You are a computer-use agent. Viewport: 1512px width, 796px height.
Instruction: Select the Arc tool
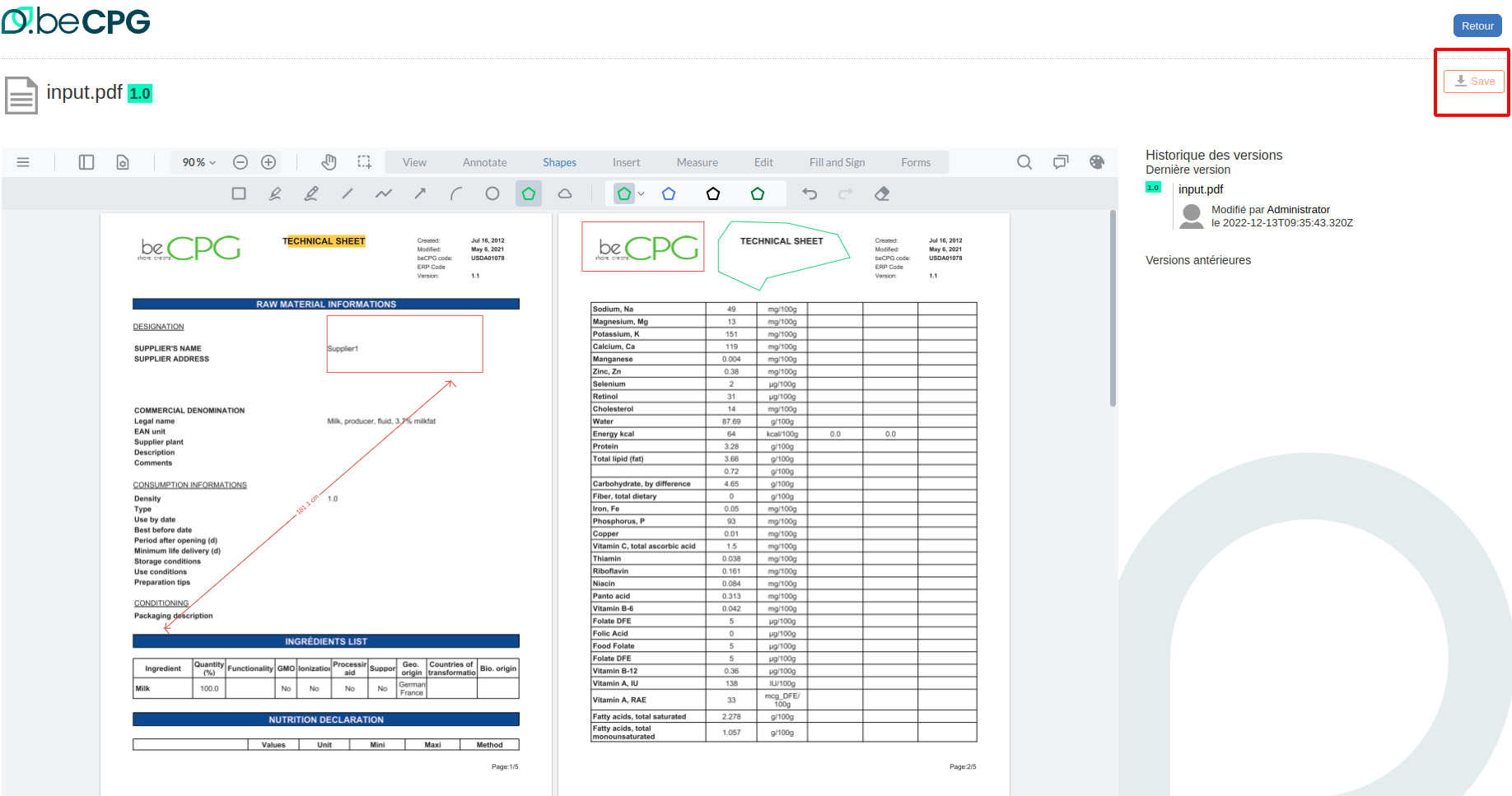click(456, 193)
